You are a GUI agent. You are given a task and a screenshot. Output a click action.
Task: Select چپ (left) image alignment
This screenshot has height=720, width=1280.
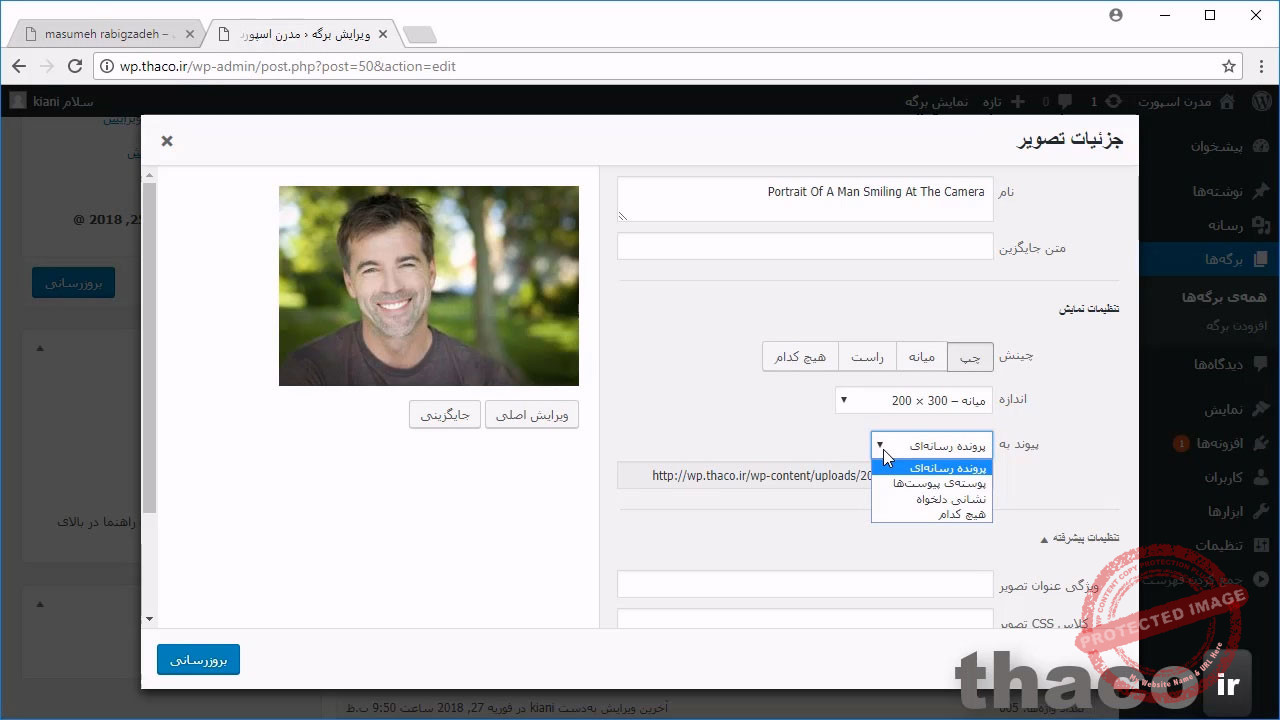pyautogui.click(x=969, y=357)
